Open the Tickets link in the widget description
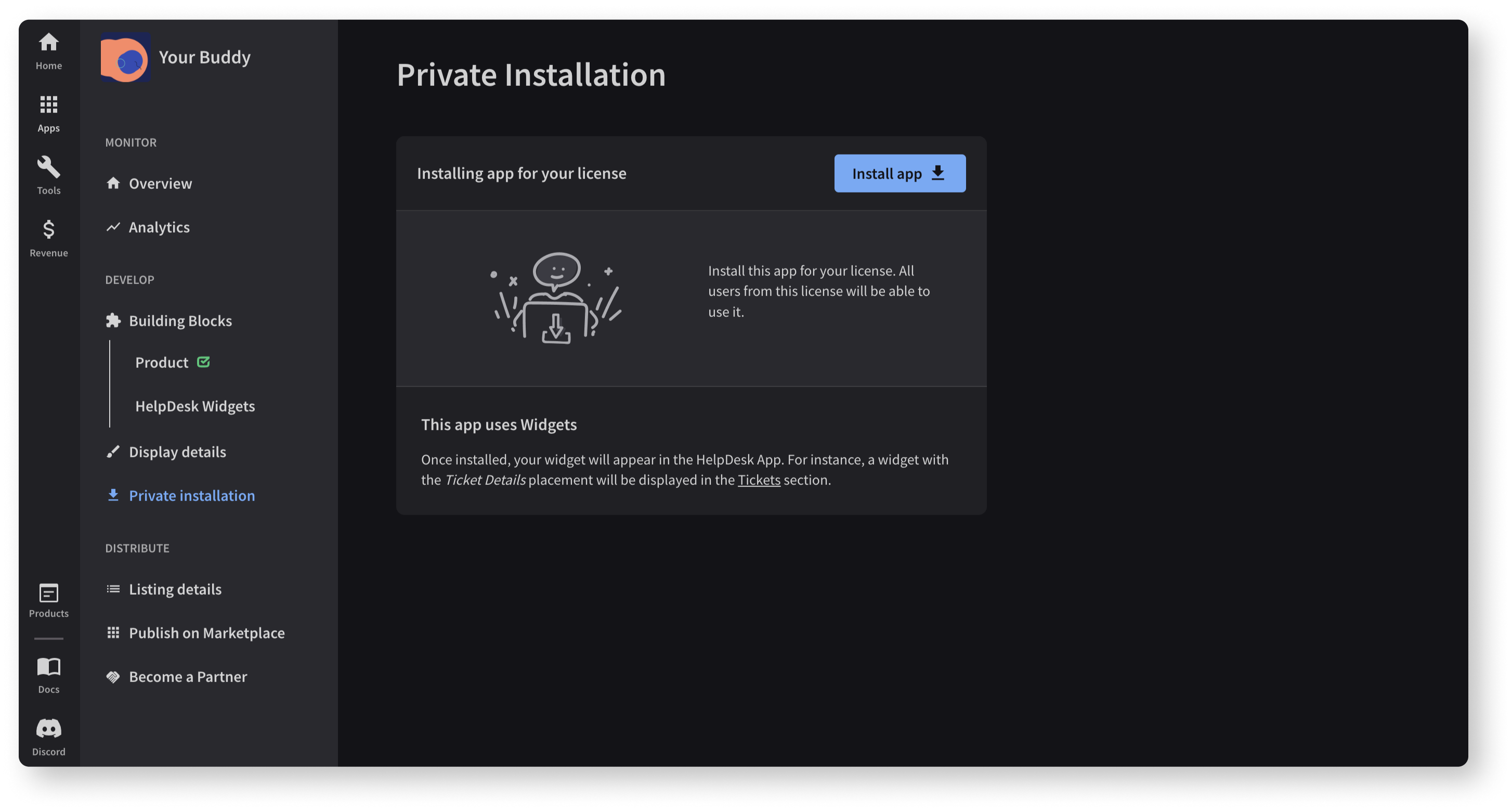The height and width of the screenshot is (810, 1512). [759, 480]
